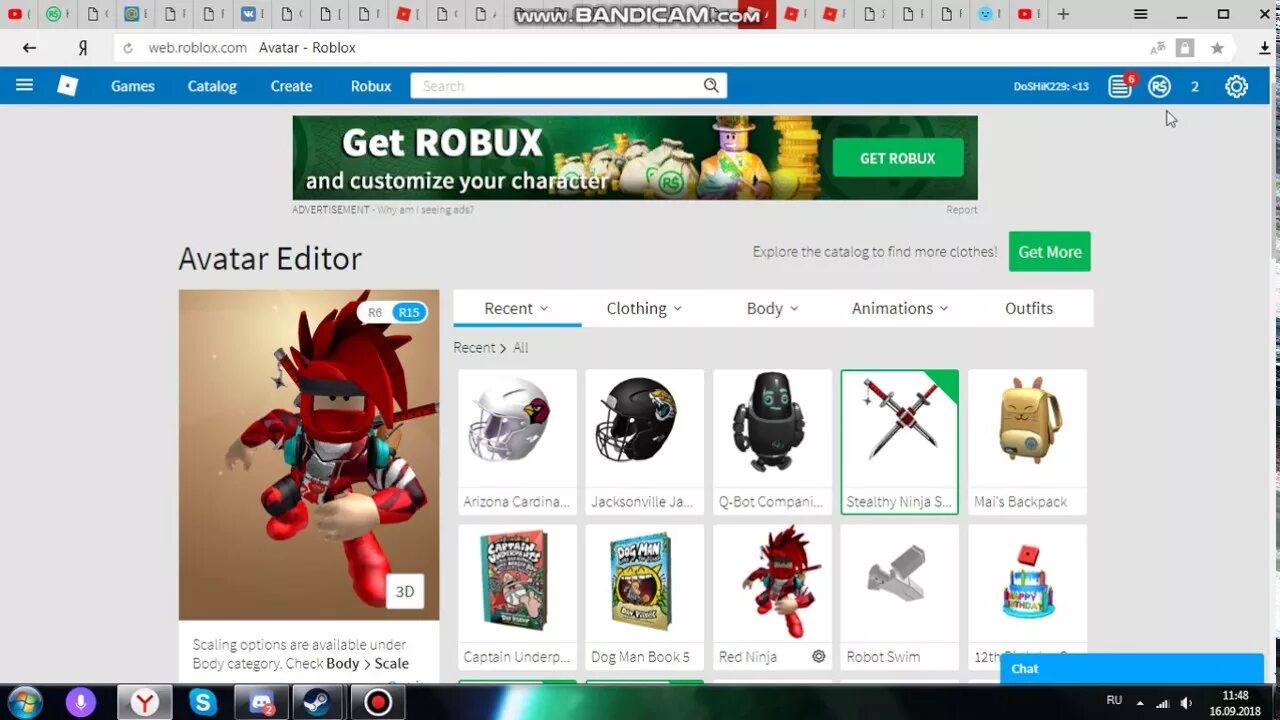The height and width of the screenshot is (720, 1280).
Task: Select the Robot Swim animation item
Action: [x=899, y=597]
